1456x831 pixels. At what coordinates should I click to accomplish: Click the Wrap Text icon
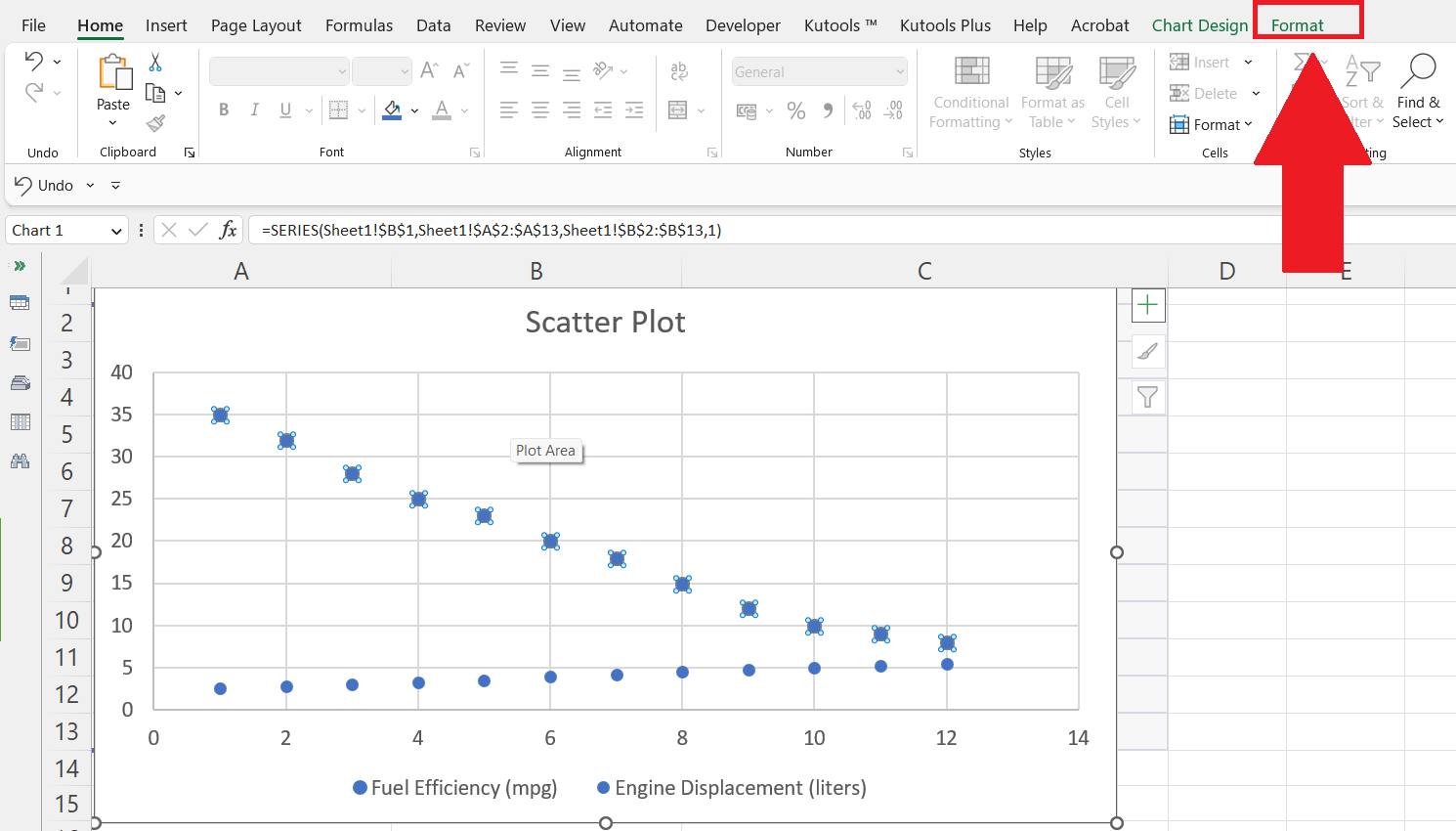coord(680,70)
